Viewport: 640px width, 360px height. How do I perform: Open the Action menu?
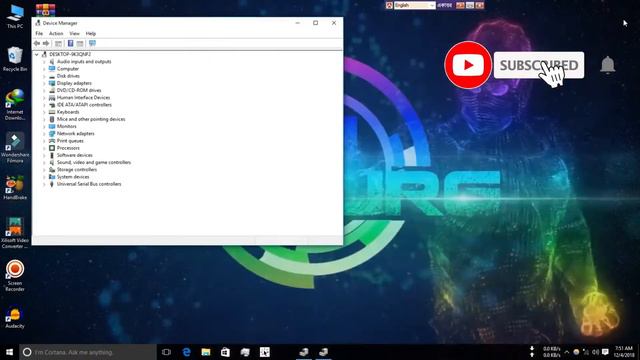[56, 33]
